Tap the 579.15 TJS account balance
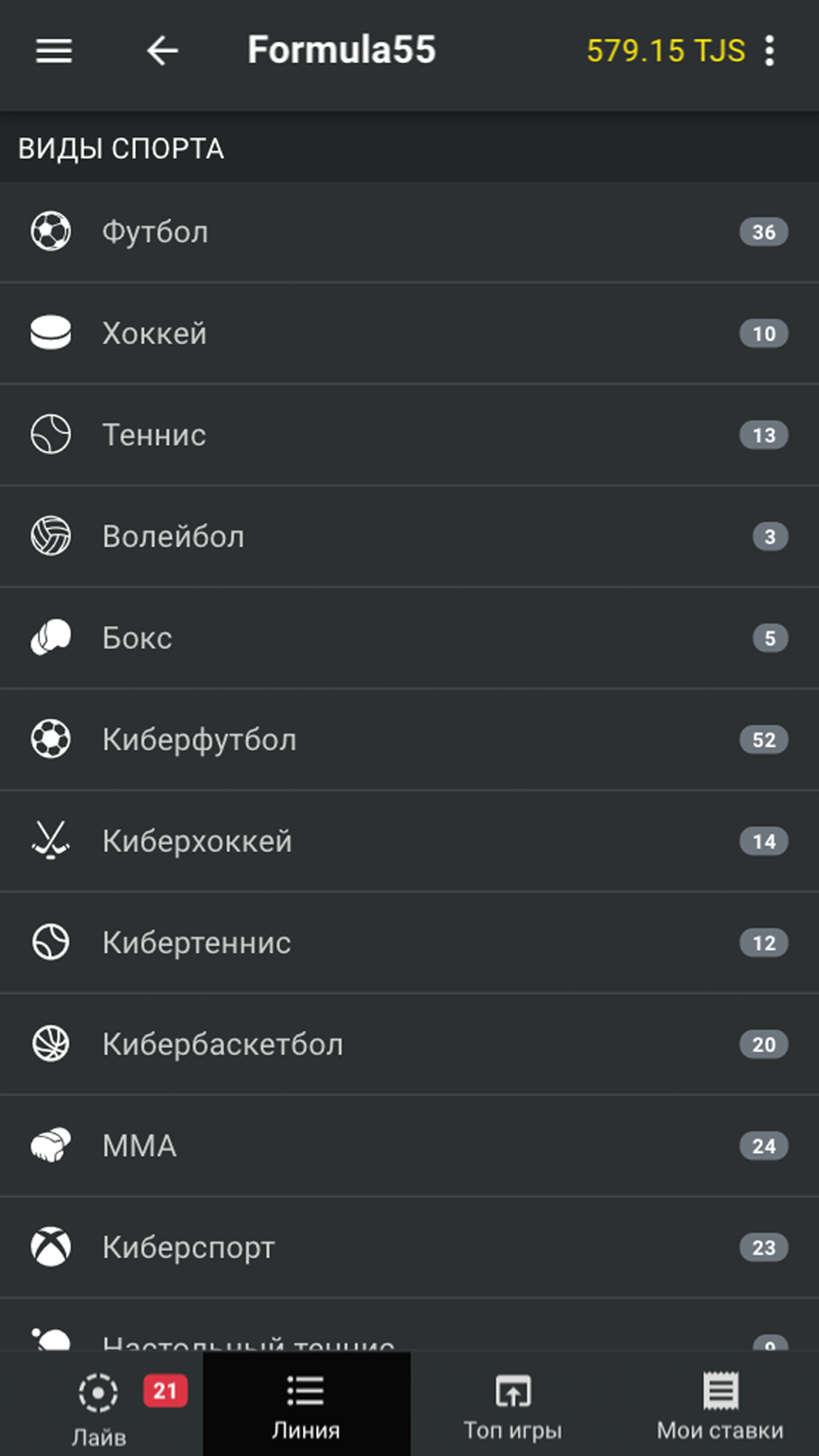The height and width of the screenshot is (1456, 819). [x=665, y=51]
